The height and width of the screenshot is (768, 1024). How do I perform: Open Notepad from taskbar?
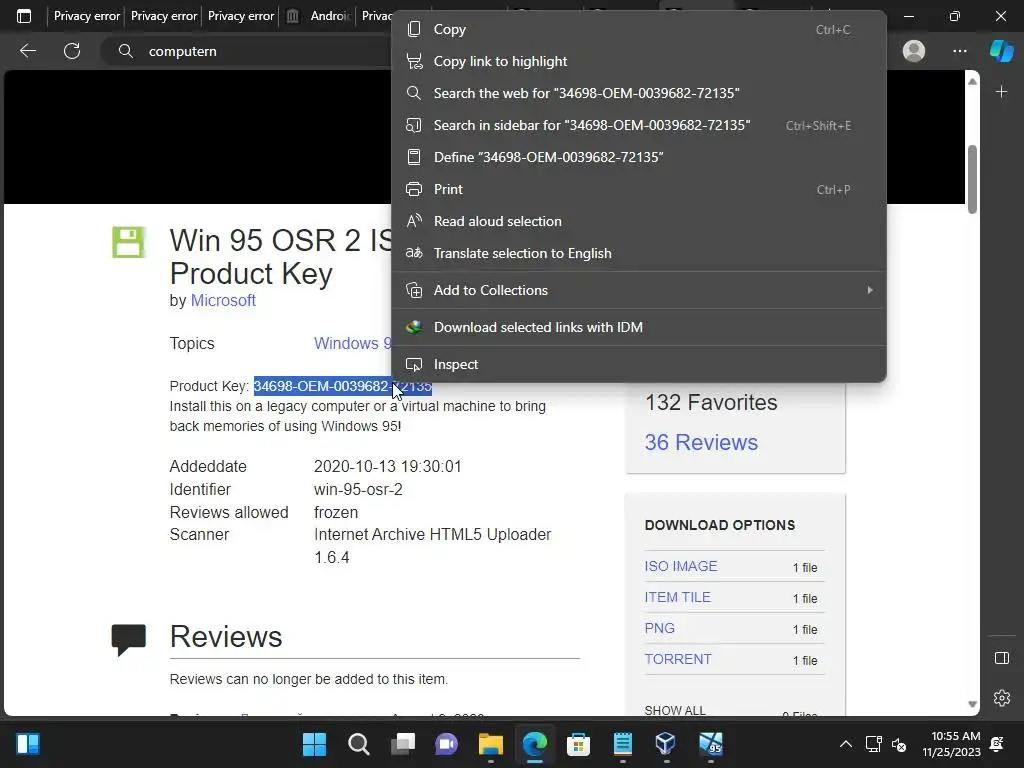(x=623, y=744)
